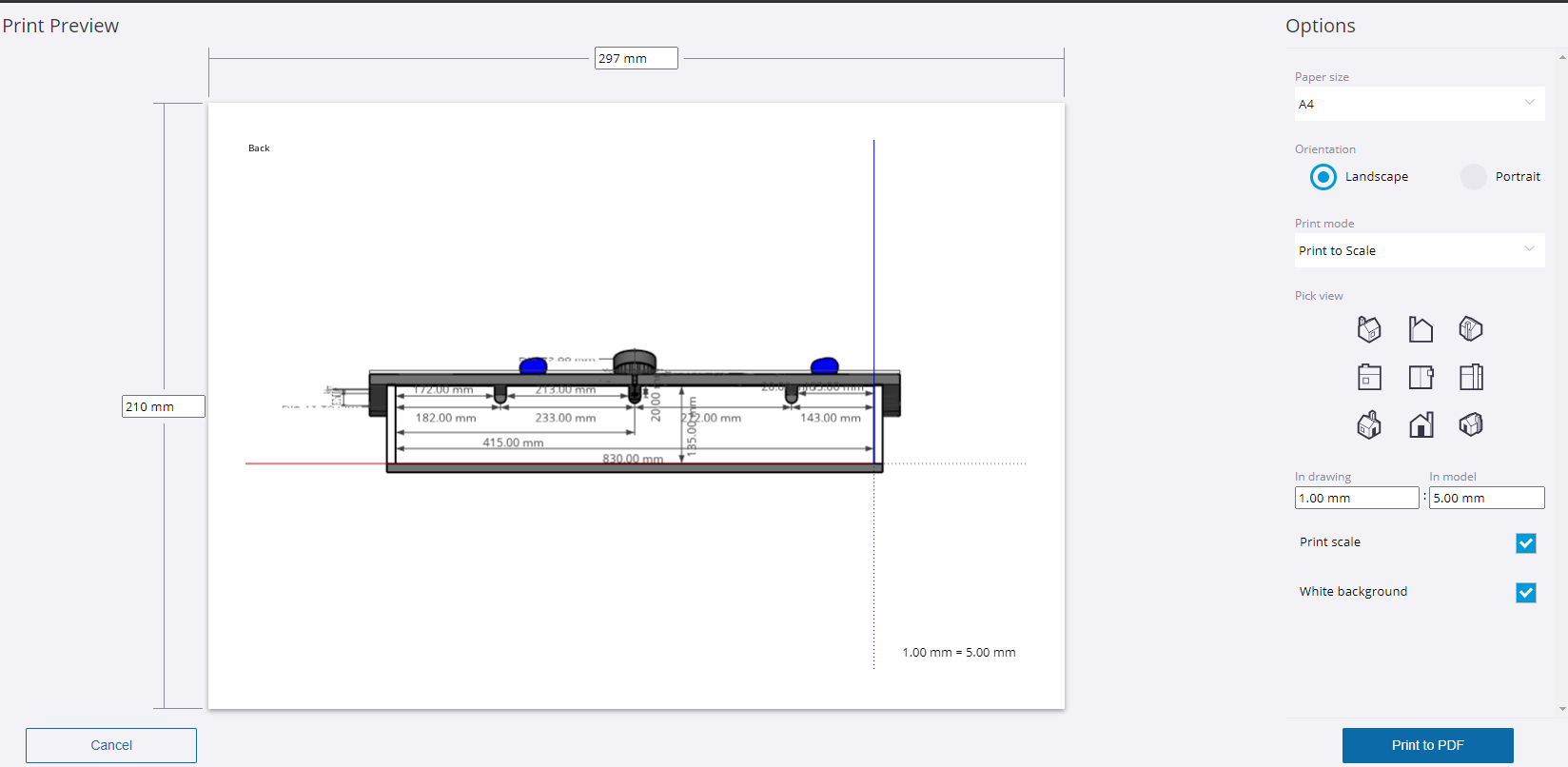Click the "Pick view" label
Screen dimensions: 1568x767
(x=1319, y=296)
